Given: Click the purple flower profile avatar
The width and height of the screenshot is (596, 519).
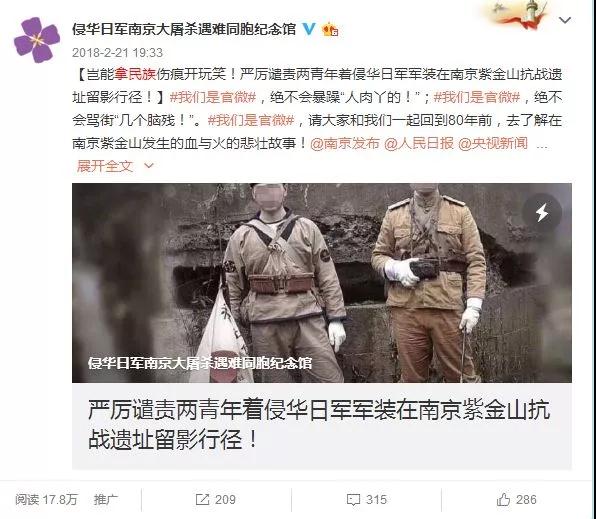Looking at the screenshot, I should click(x=37, y=39).
